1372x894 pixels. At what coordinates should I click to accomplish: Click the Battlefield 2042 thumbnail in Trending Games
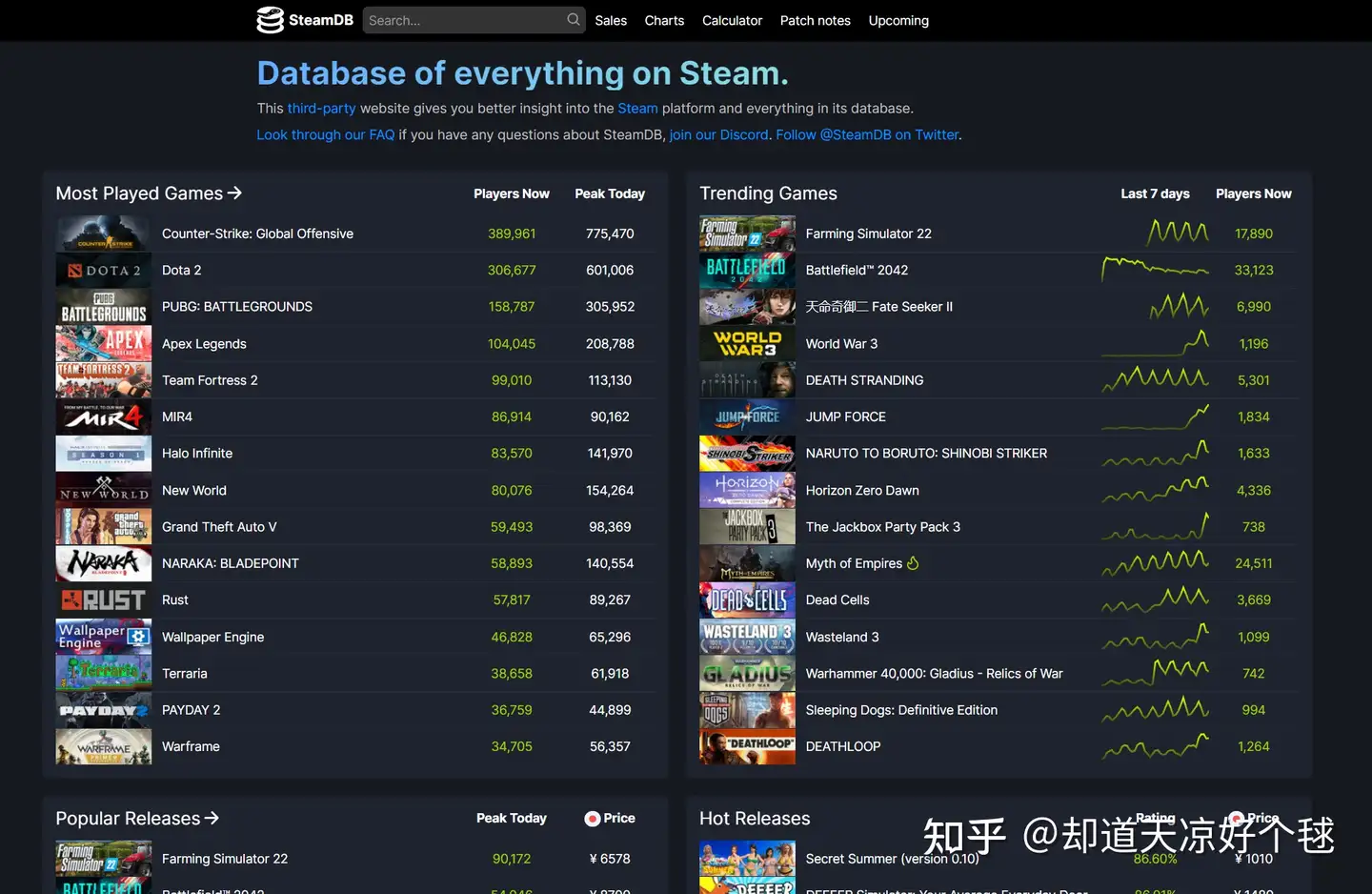[747, 271]
